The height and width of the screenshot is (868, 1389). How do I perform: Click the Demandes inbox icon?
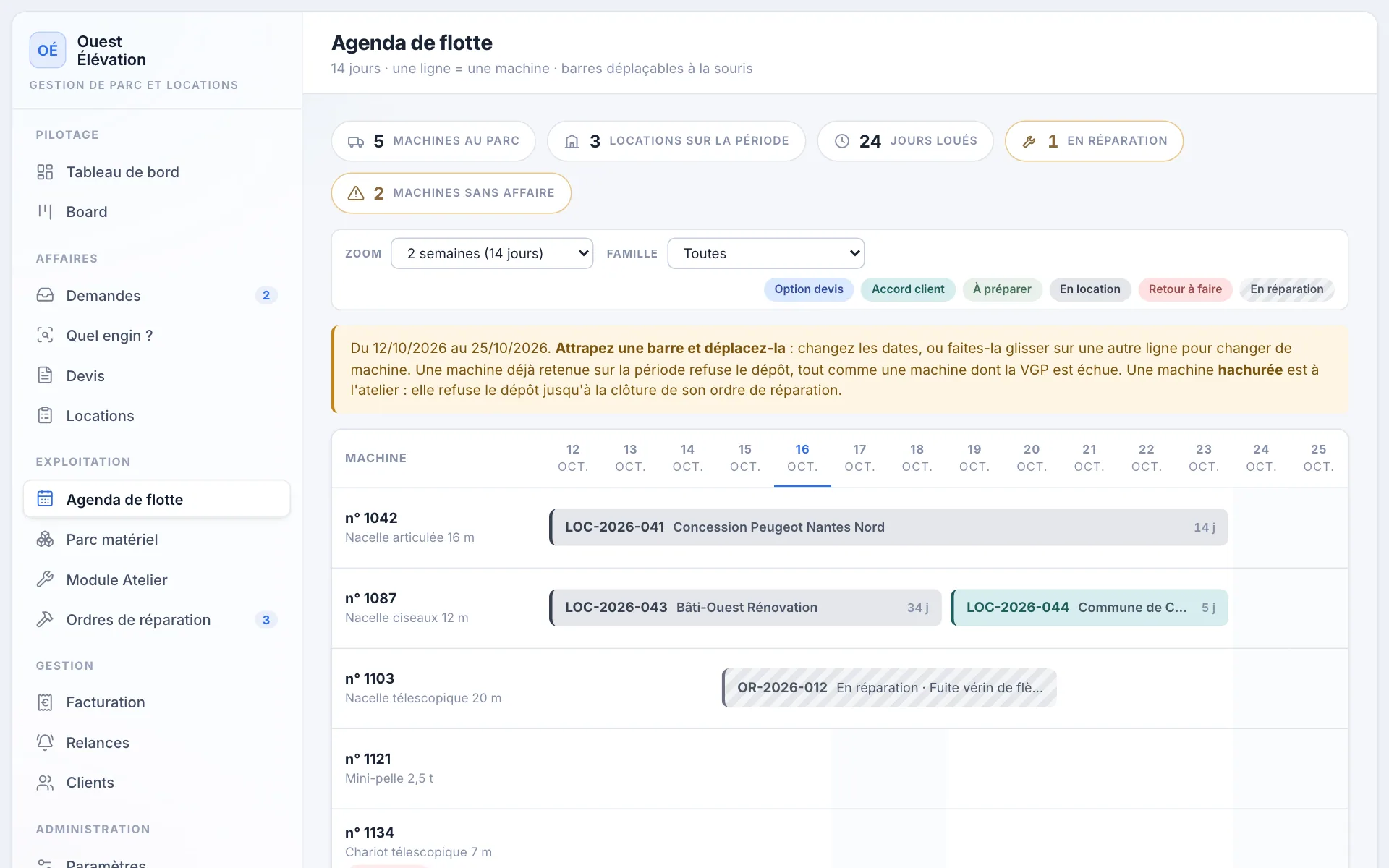(x=45, y=295)
